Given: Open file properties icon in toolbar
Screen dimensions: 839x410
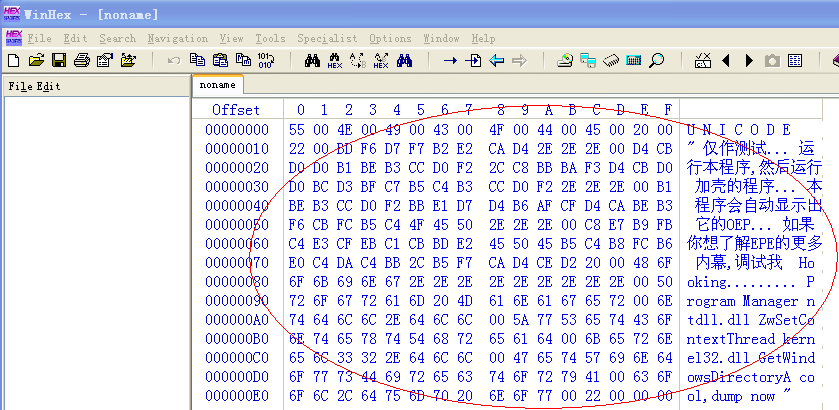Looking at the screenshot, I should (x=105, y=60).
